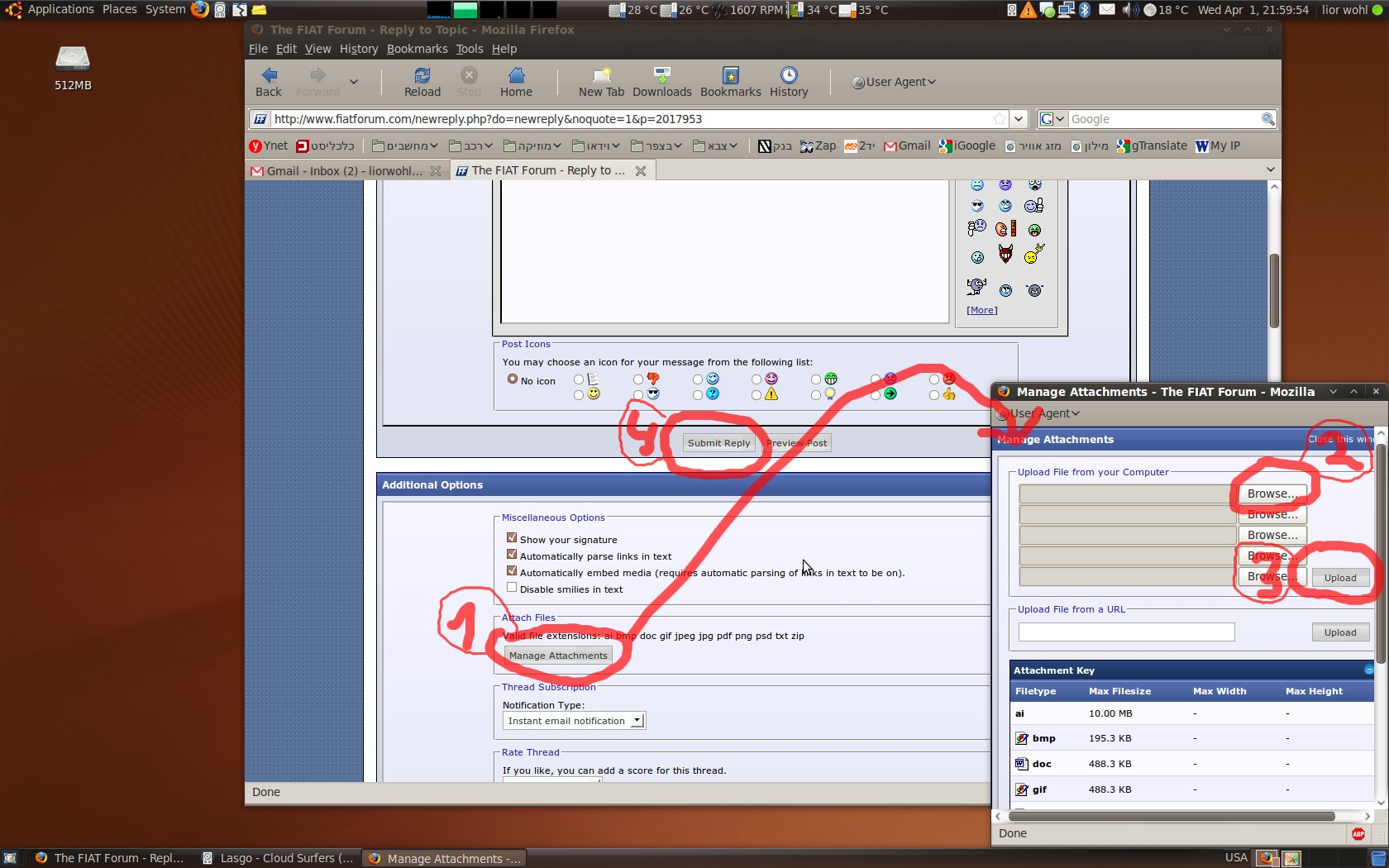Open the History menu
This screenshot has width=1389, height=868.
[x=359, y=49]
